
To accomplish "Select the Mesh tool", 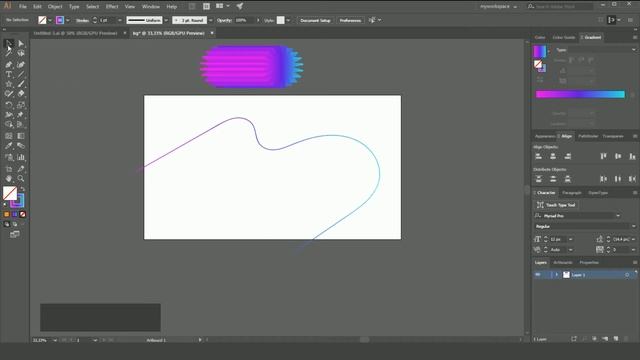I will [9, 136].
